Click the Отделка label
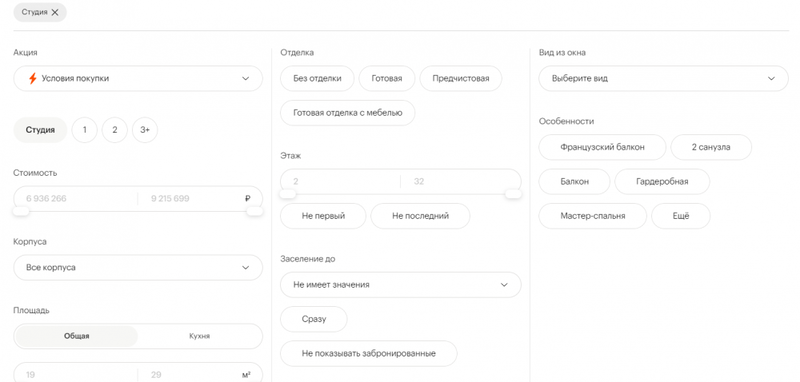800x382 pixels. click(x=297, y=53)
